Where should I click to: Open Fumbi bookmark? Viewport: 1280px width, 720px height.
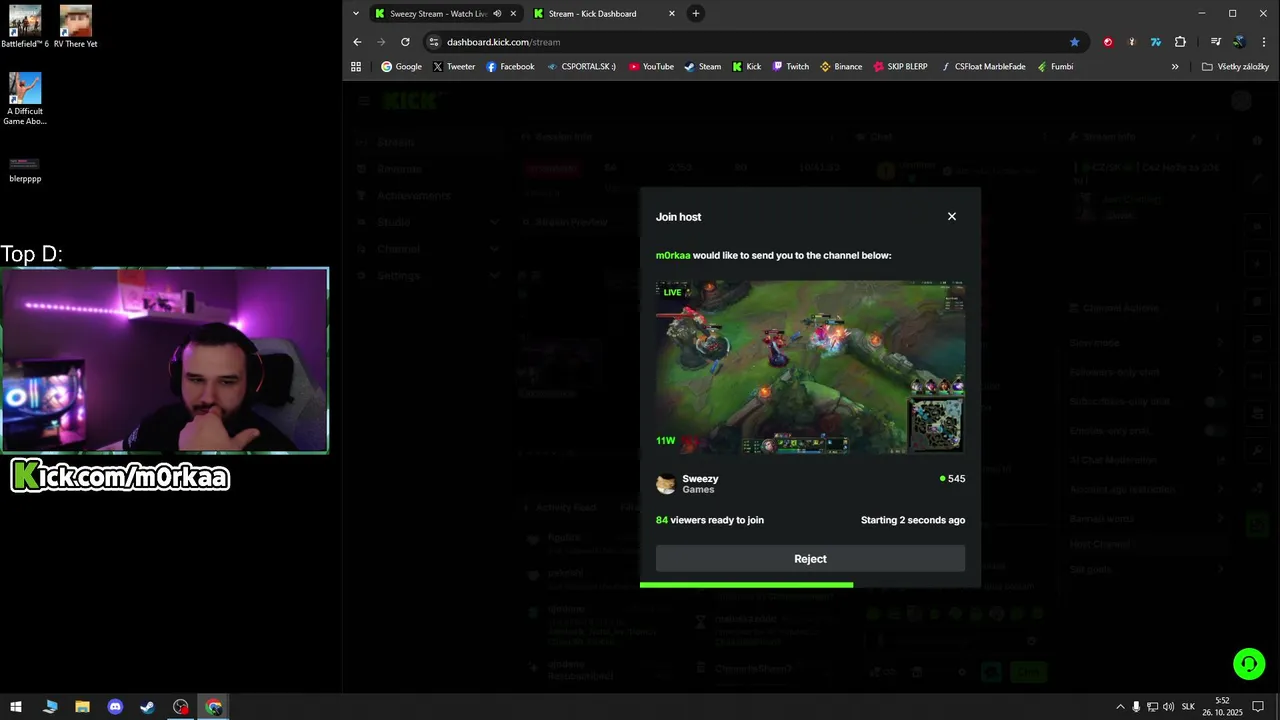click(1055, 67)
